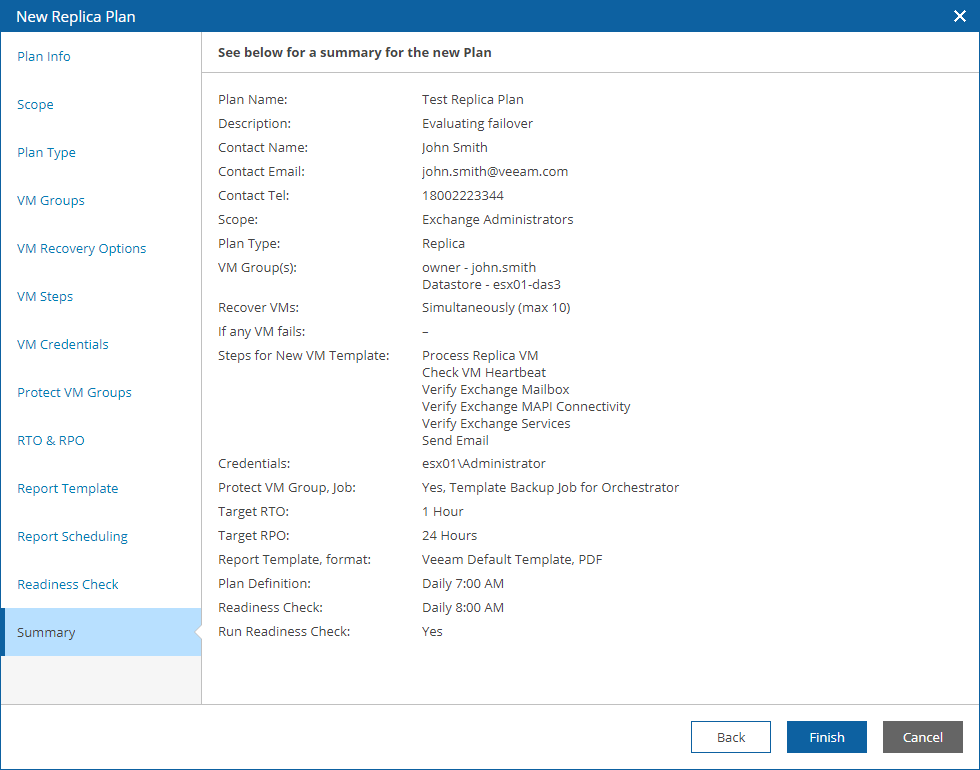
Task: Click the 'If any VM fails:' label
Action: pyautogui.click(x=261, y=332)
